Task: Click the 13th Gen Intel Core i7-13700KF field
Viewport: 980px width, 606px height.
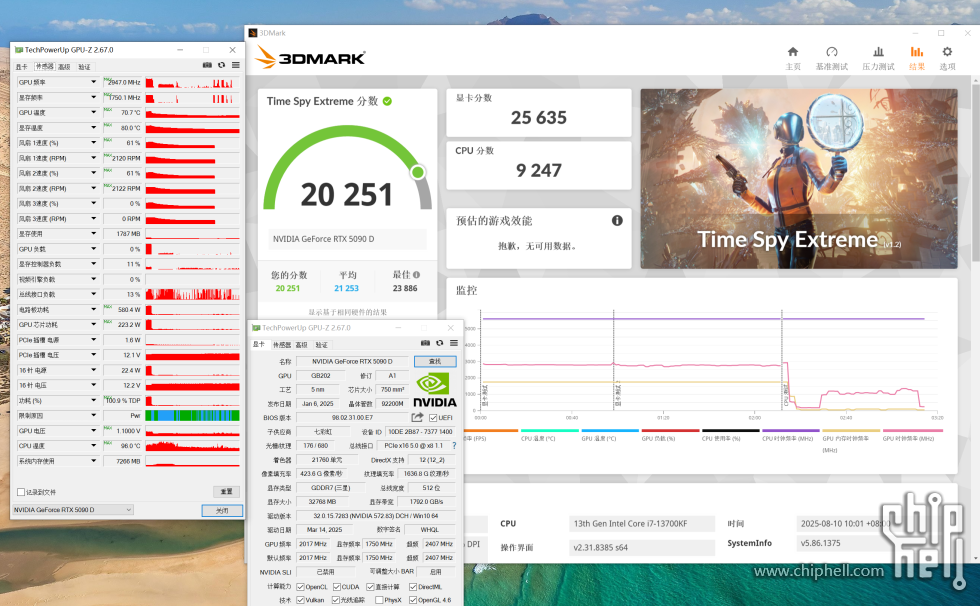Action: pos(641,524)
